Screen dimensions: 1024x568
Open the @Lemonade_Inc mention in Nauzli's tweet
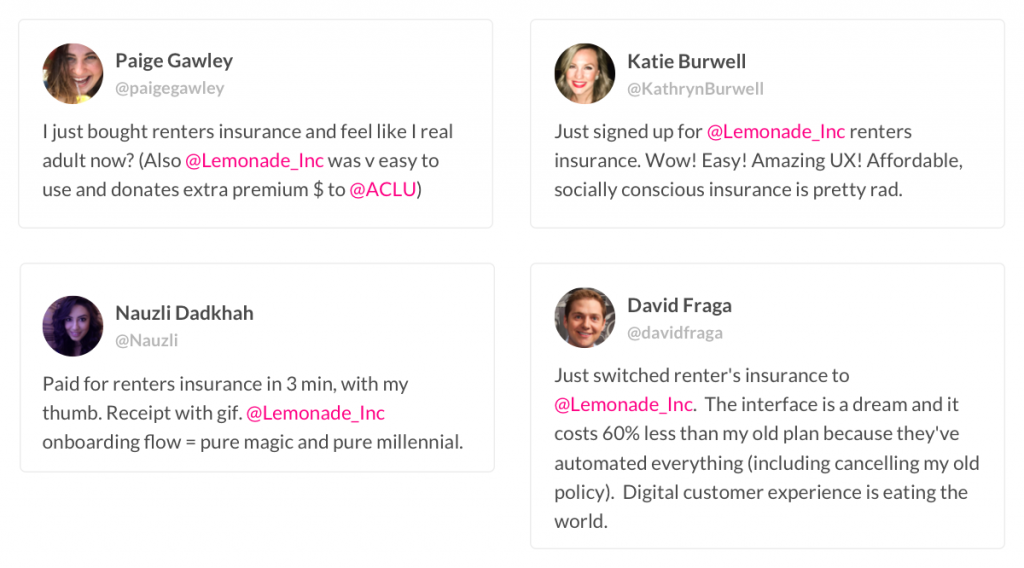pyautogui.click(x=315, y=413)
